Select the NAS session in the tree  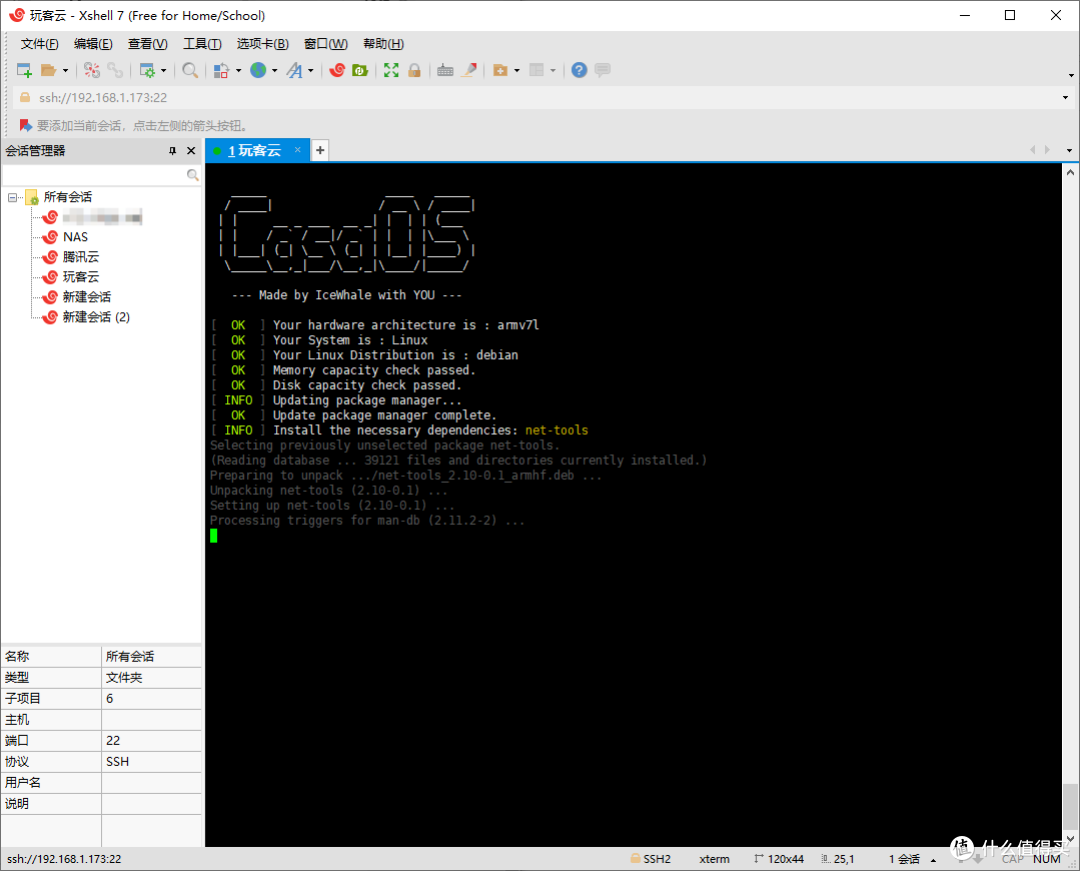click(x=73, y=236)
